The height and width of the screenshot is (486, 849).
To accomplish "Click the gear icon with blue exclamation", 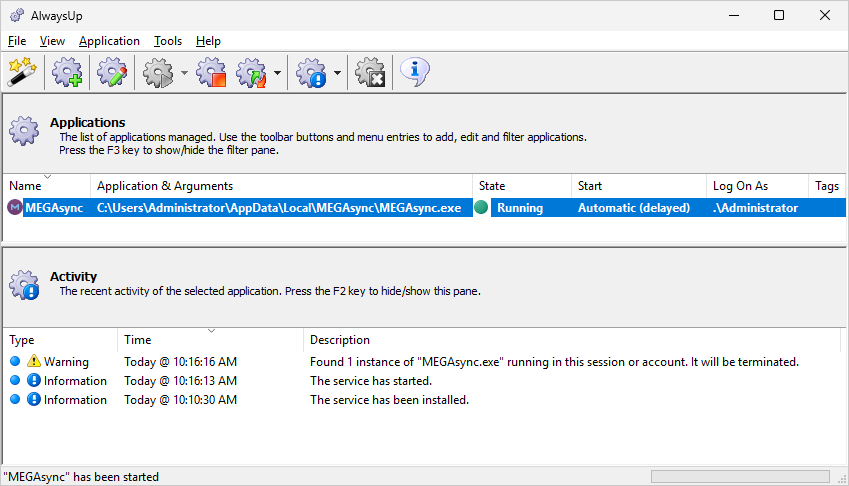I will click(311, 73).
